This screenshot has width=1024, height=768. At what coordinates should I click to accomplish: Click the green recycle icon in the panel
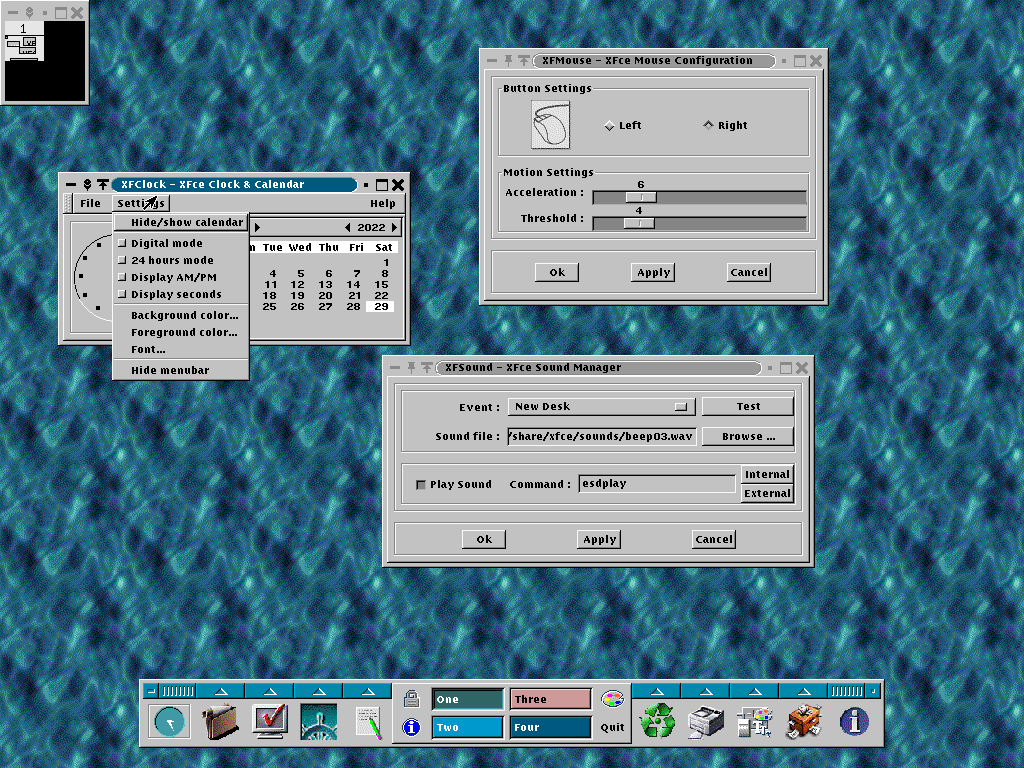pyautogui.click(x=657, y=722)
